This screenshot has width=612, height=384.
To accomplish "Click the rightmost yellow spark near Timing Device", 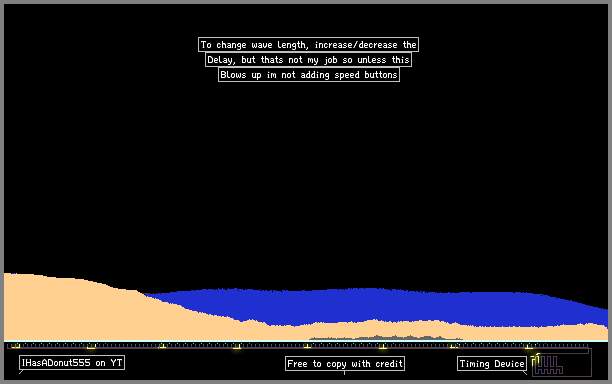I will (x=529, y=347).
